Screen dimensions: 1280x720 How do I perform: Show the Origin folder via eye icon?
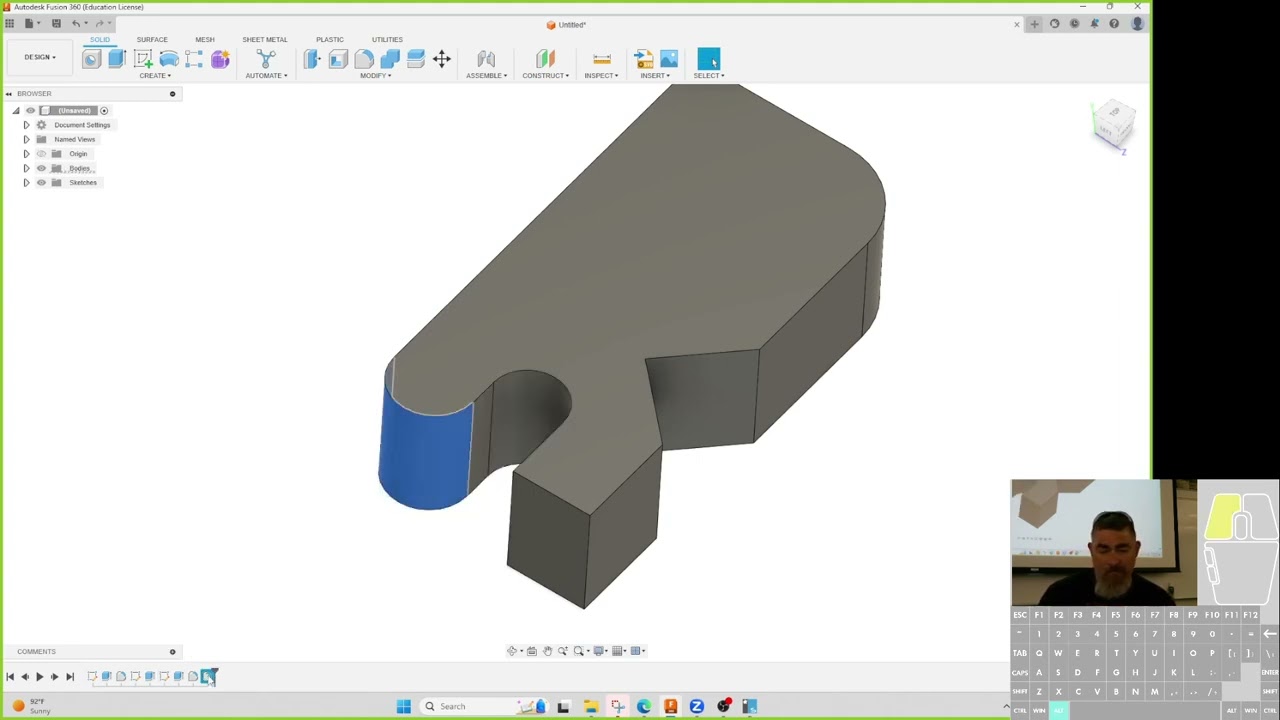(41, 154)
